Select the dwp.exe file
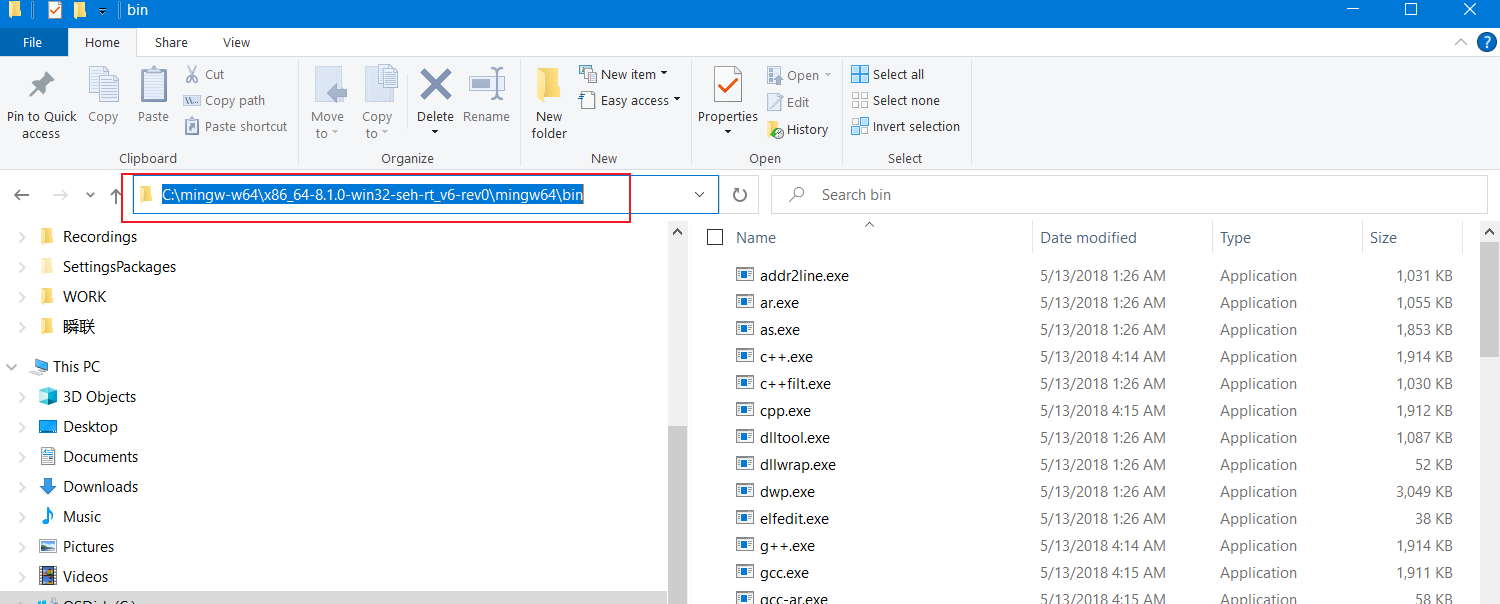The image size is (1500, 604). (787, 492)
